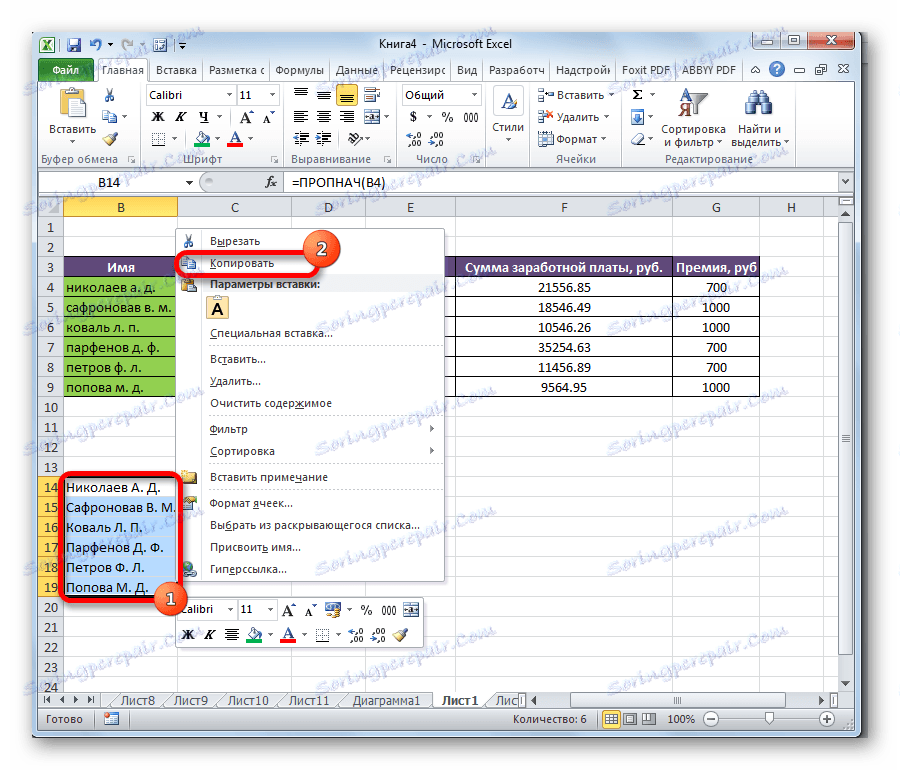Click the red font color A in ribbon
This screenshot has height=770, width=900.
coord(235,139)
